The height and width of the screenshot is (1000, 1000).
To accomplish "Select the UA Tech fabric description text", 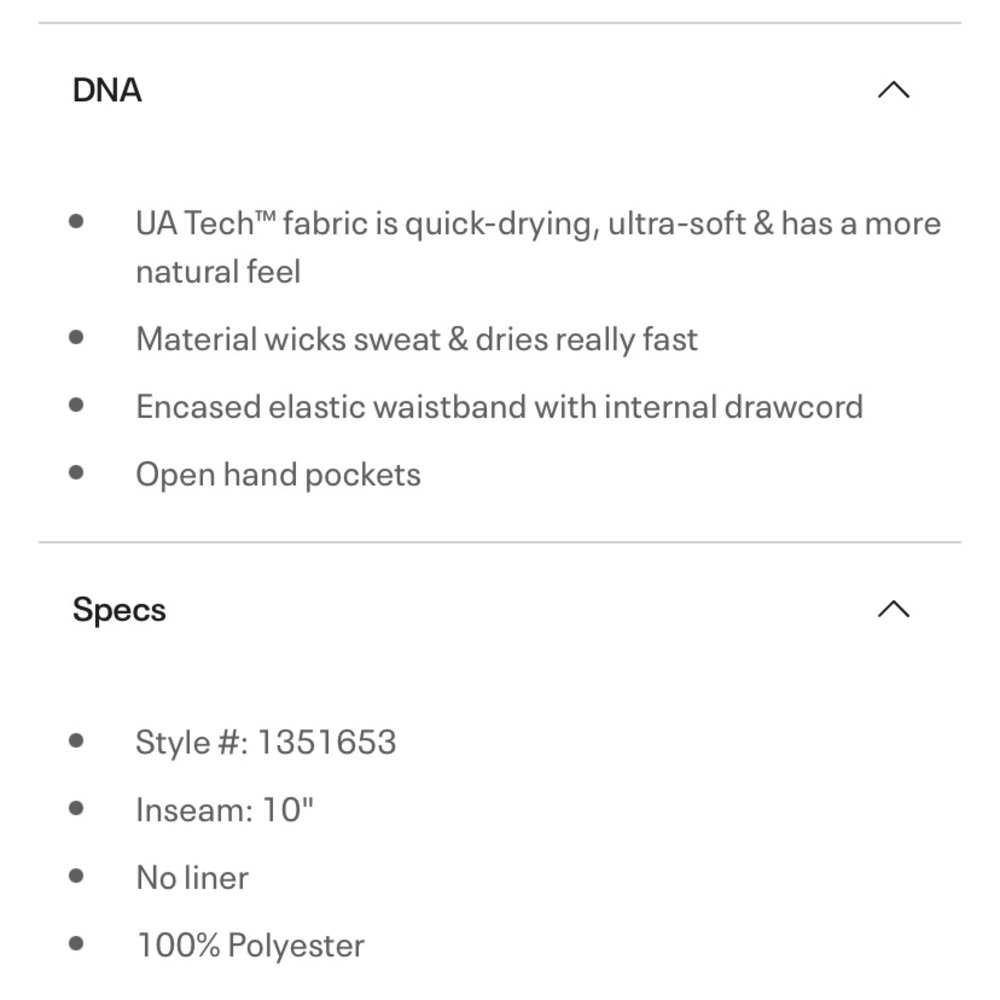I will [x=538, y=247].
